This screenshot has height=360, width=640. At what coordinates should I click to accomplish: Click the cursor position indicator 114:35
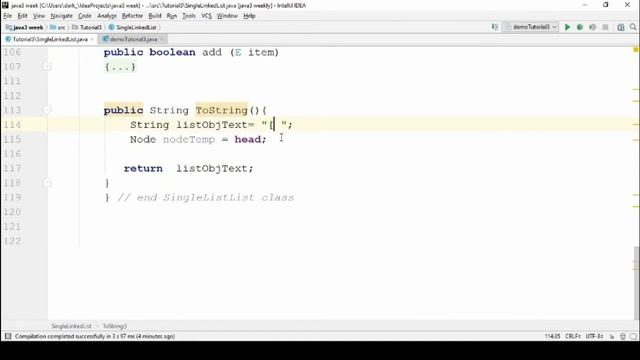click(x=552, y=336)
